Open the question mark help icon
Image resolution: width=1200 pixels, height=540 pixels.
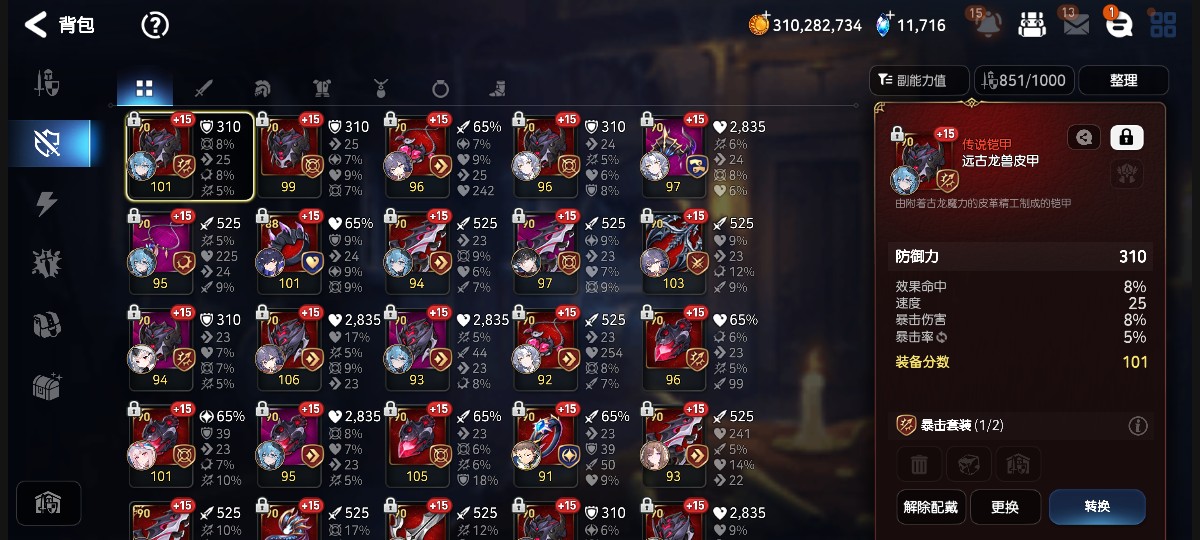click(155, 25)
